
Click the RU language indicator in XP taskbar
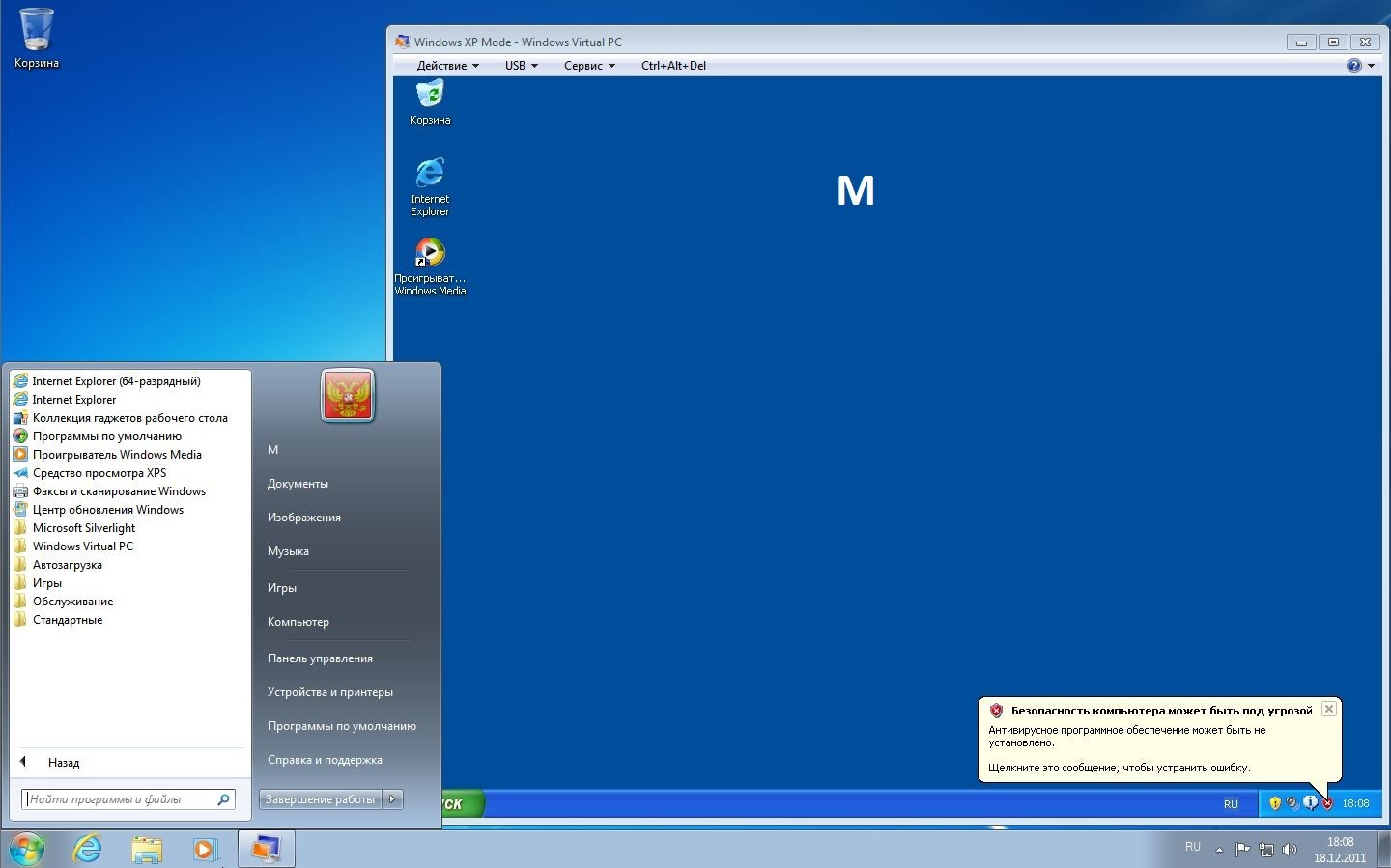tap(1231, 804)
